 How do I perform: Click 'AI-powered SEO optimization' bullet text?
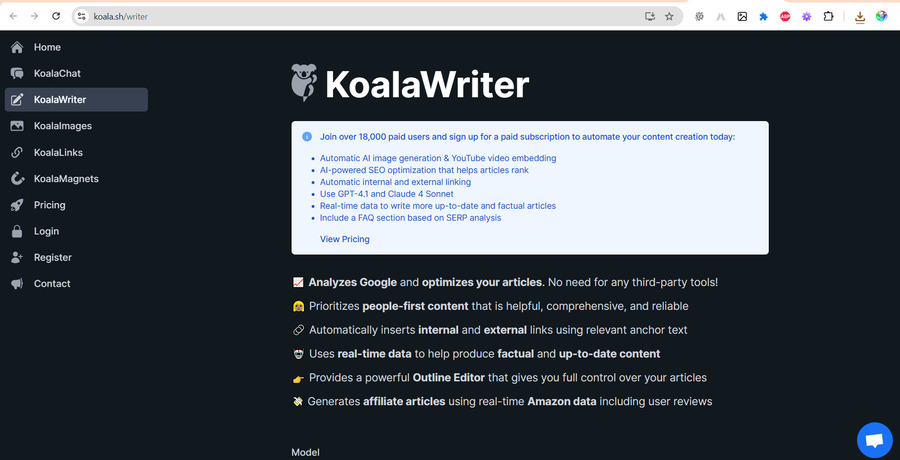click(424, 170)
